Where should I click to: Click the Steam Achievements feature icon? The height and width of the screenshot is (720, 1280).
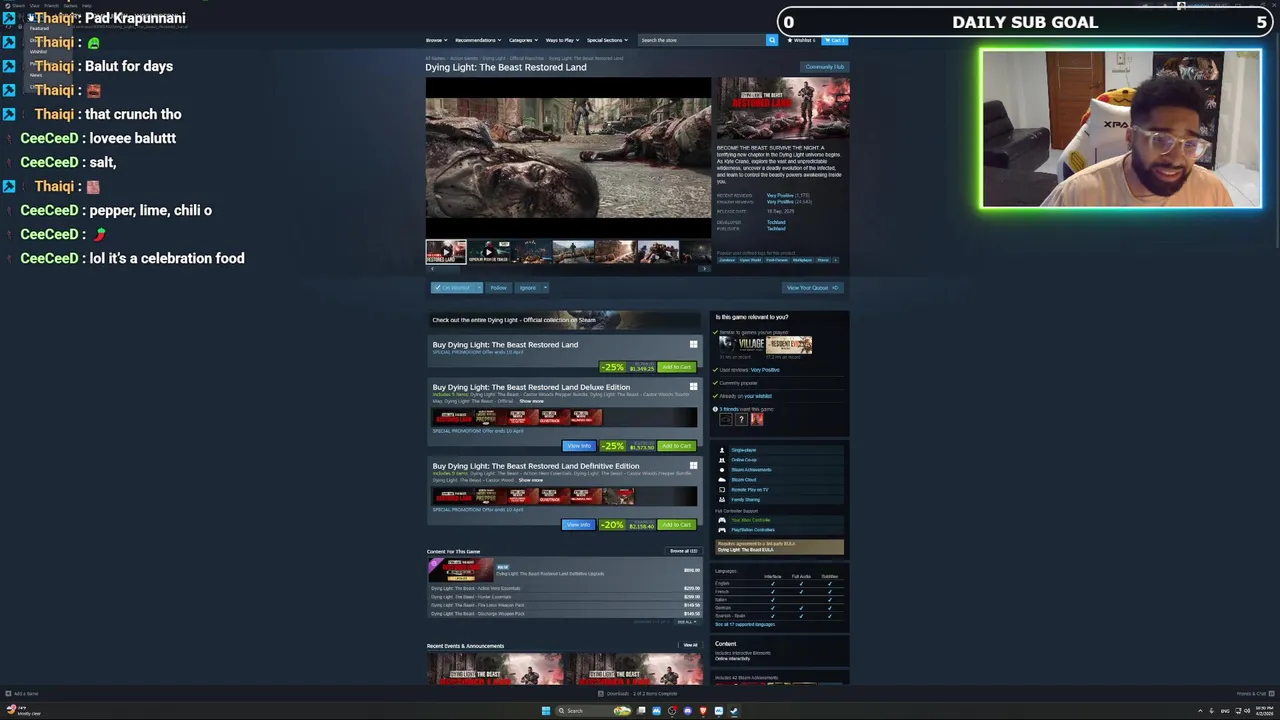pyautogui.click(x=722, y=469)
